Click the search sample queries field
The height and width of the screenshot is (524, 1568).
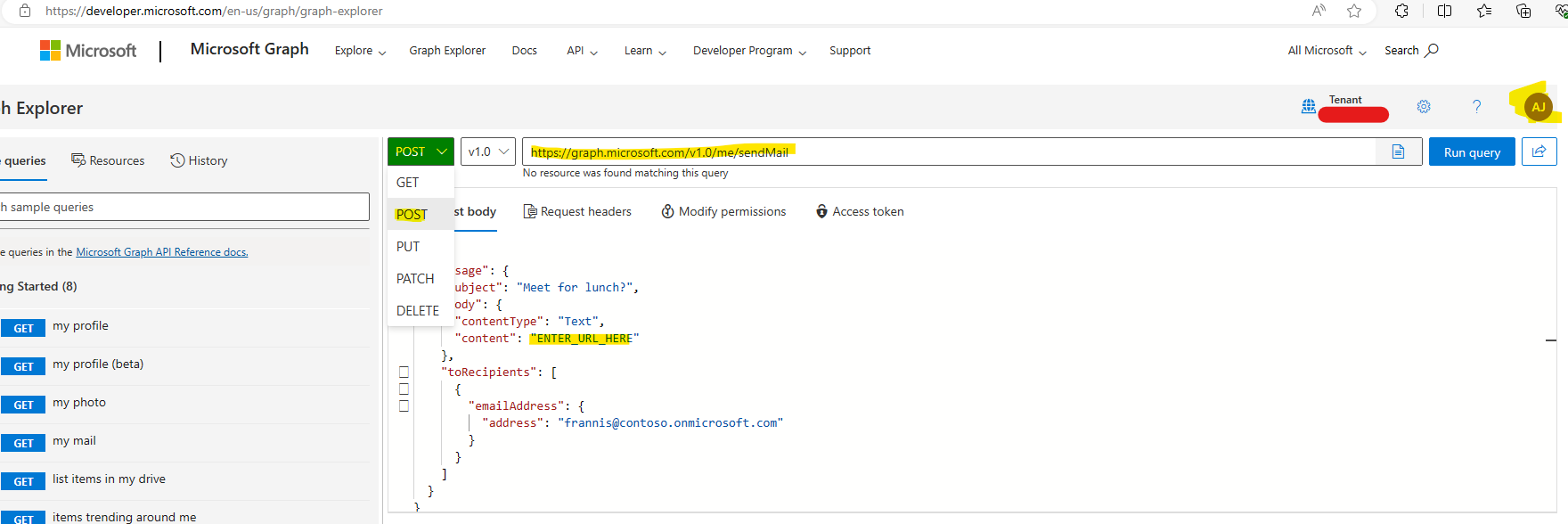(184, 207)
